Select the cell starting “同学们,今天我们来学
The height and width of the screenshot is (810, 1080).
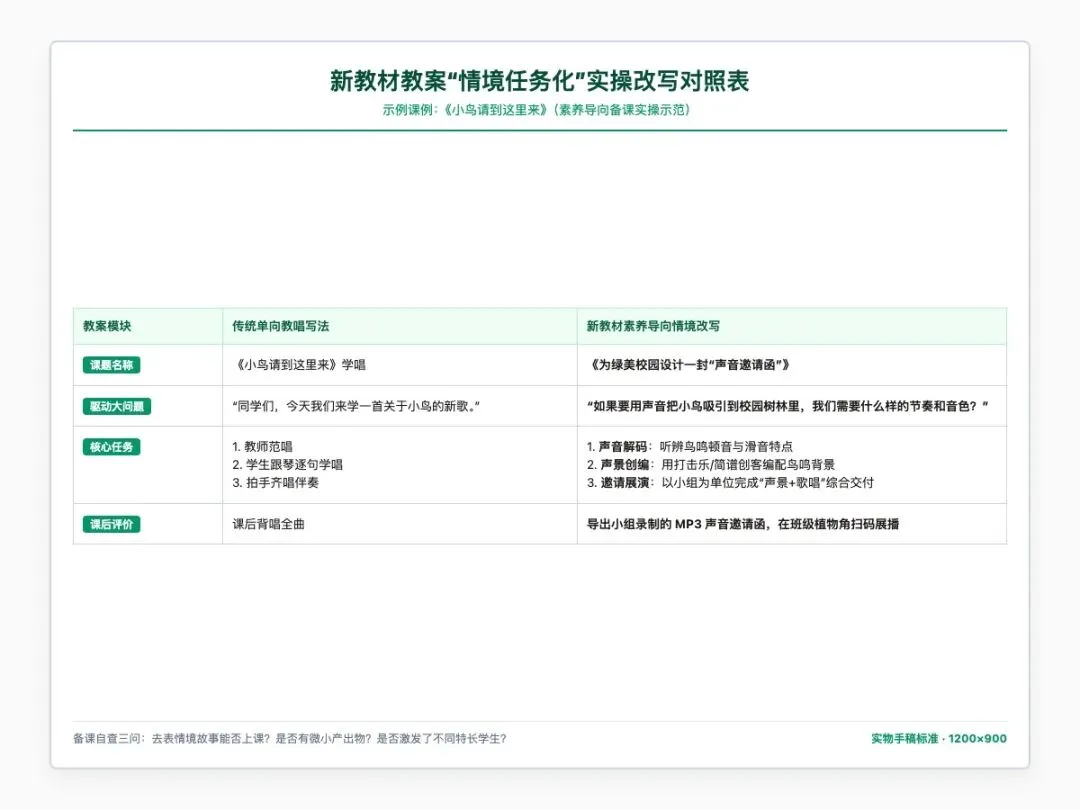pos(399,406)
